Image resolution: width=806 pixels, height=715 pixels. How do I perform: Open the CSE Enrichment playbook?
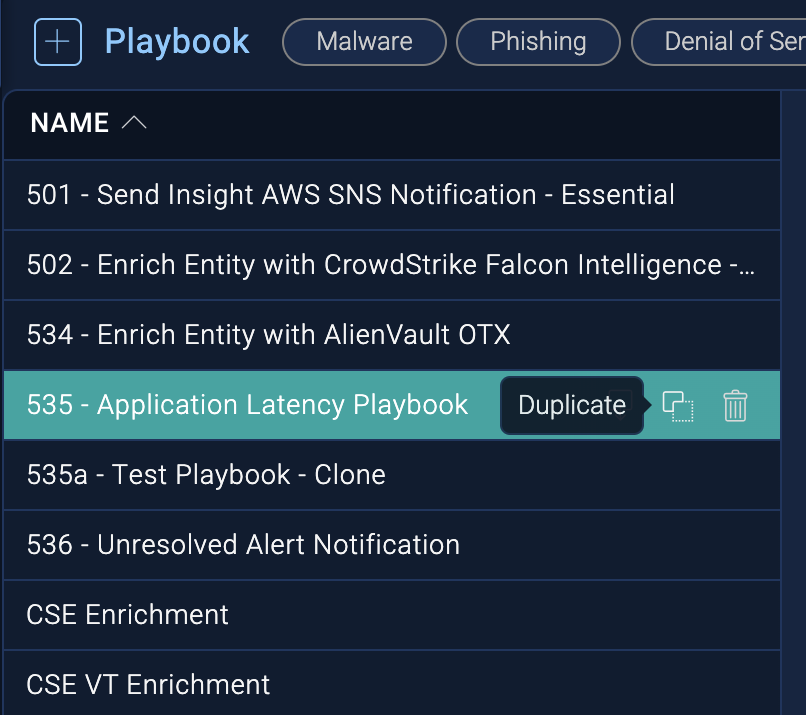tap(128, 615)
